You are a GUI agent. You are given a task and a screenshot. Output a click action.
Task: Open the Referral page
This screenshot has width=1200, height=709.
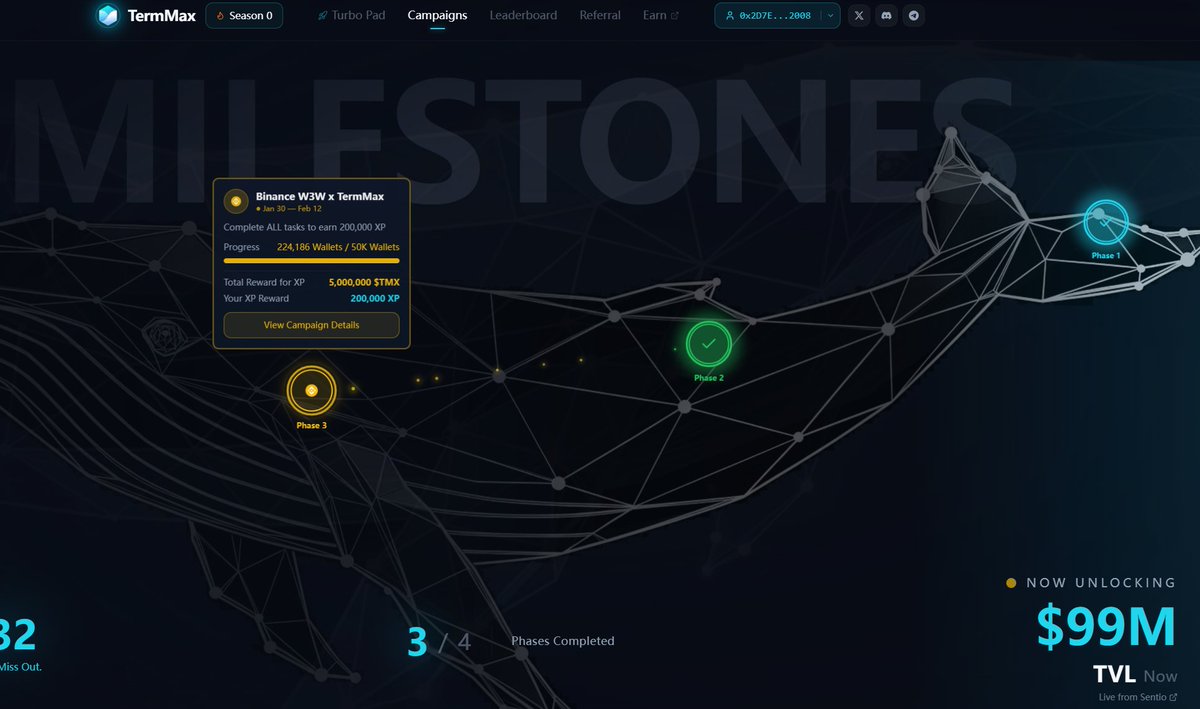pos(600,15)
